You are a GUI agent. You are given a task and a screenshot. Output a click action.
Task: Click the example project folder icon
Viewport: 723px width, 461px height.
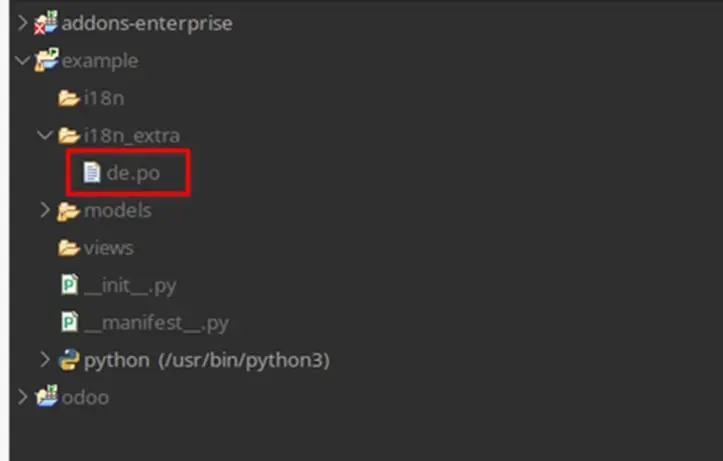coord(46,61)
